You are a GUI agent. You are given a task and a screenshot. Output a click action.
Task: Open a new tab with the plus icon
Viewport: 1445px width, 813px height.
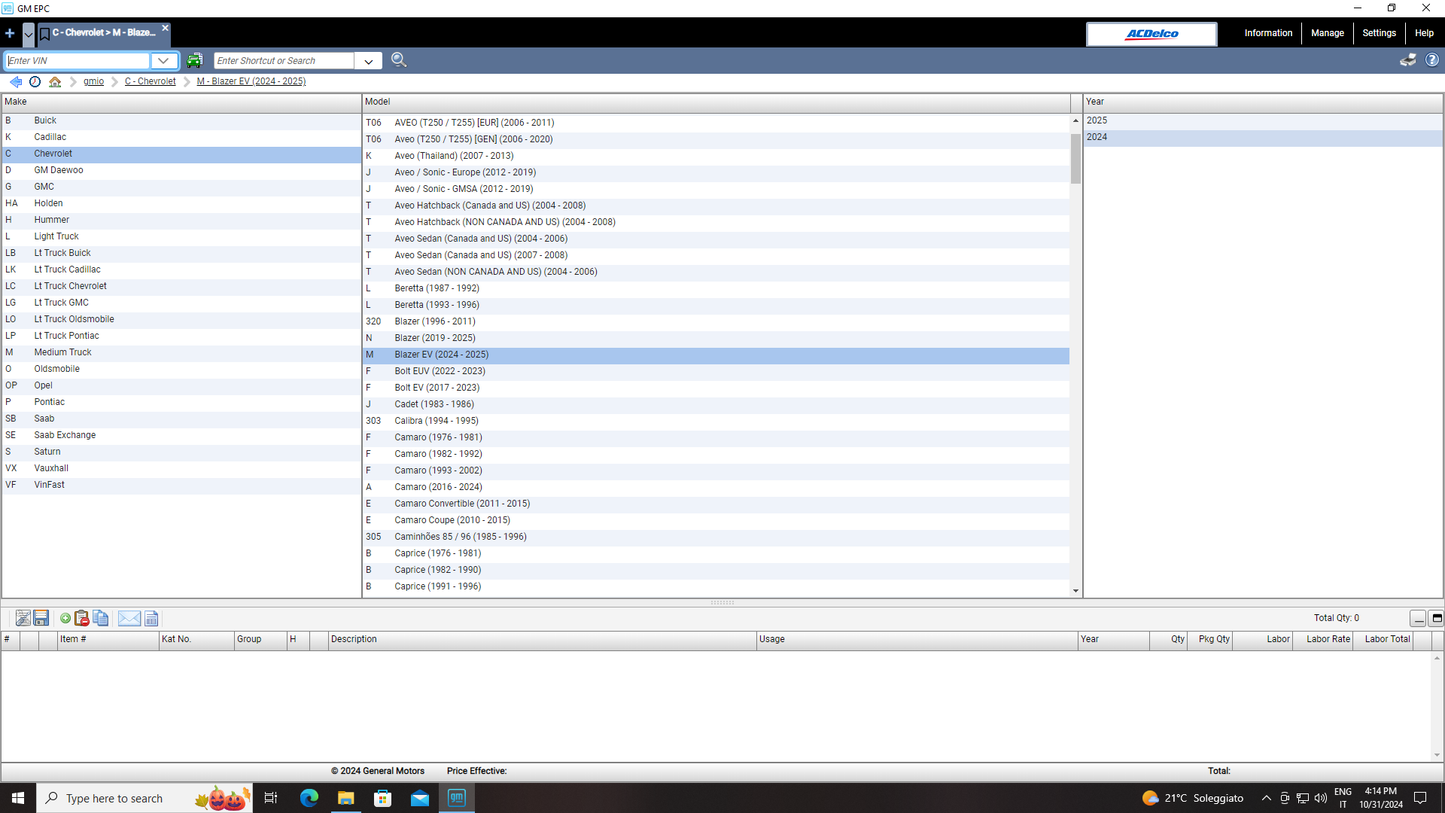click(10, 33)
